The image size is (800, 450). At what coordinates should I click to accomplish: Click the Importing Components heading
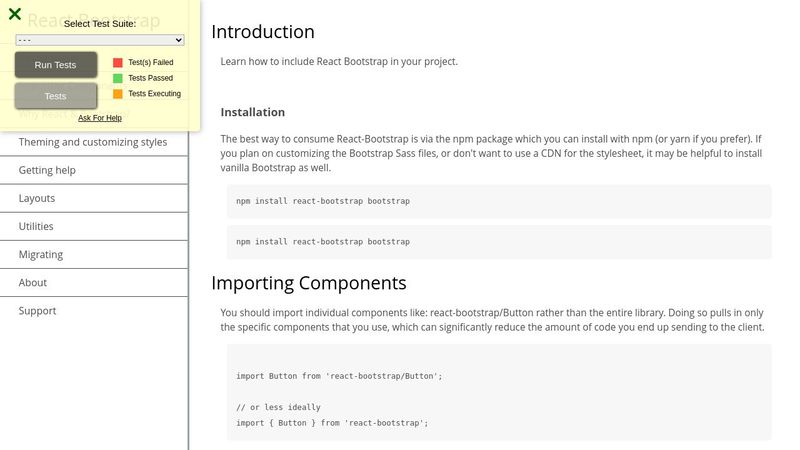coord(309,283)
